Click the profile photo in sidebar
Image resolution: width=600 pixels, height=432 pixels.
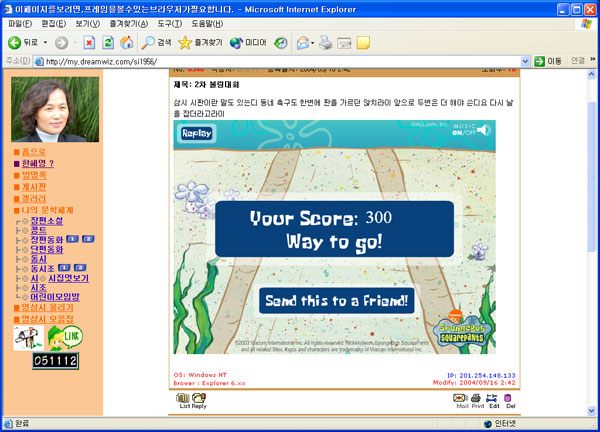click(55, 109)
